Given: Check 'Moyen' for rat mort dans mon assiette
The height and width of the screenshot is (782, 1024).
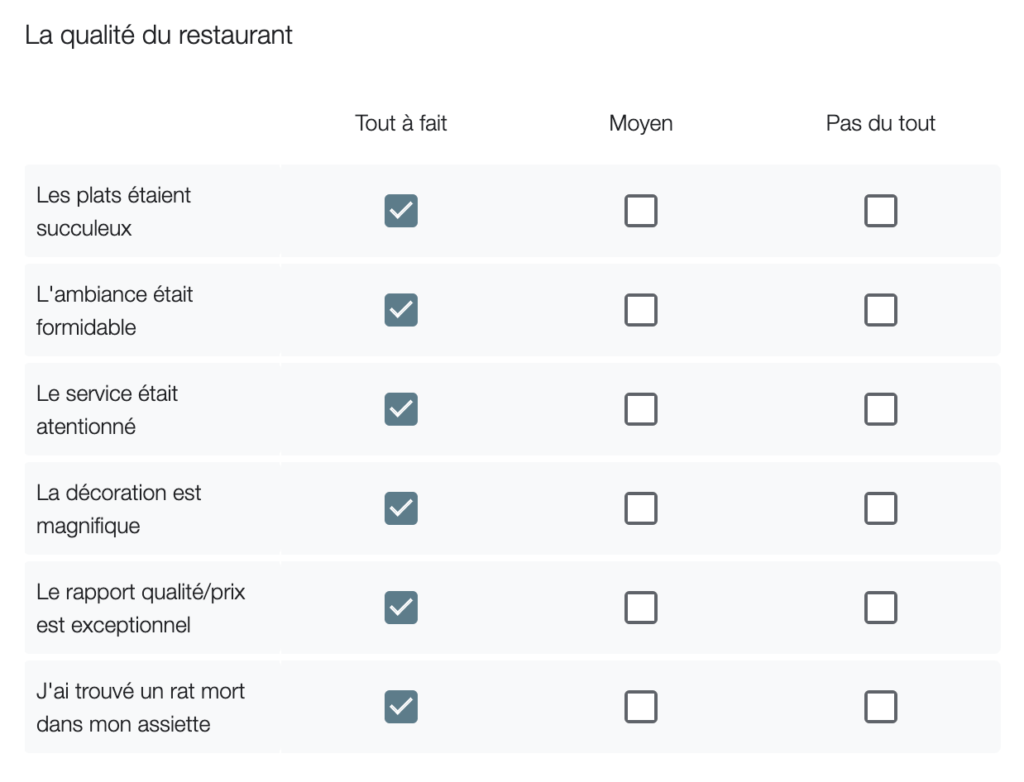Looking at the screenshot, I should tap(641, 707).
